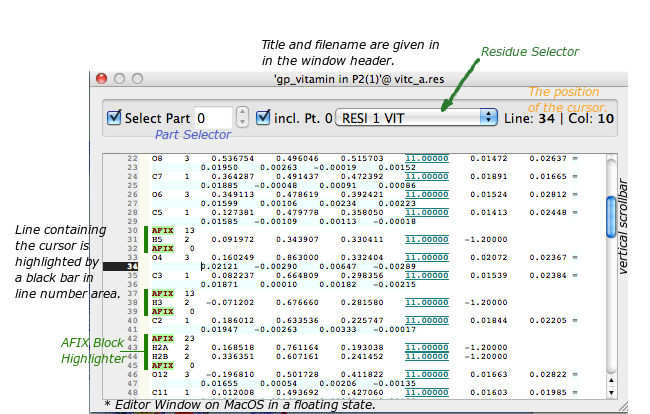Click the Select Part number field
Viewport: 650px width, 414px height.
(x=213, y=118)
